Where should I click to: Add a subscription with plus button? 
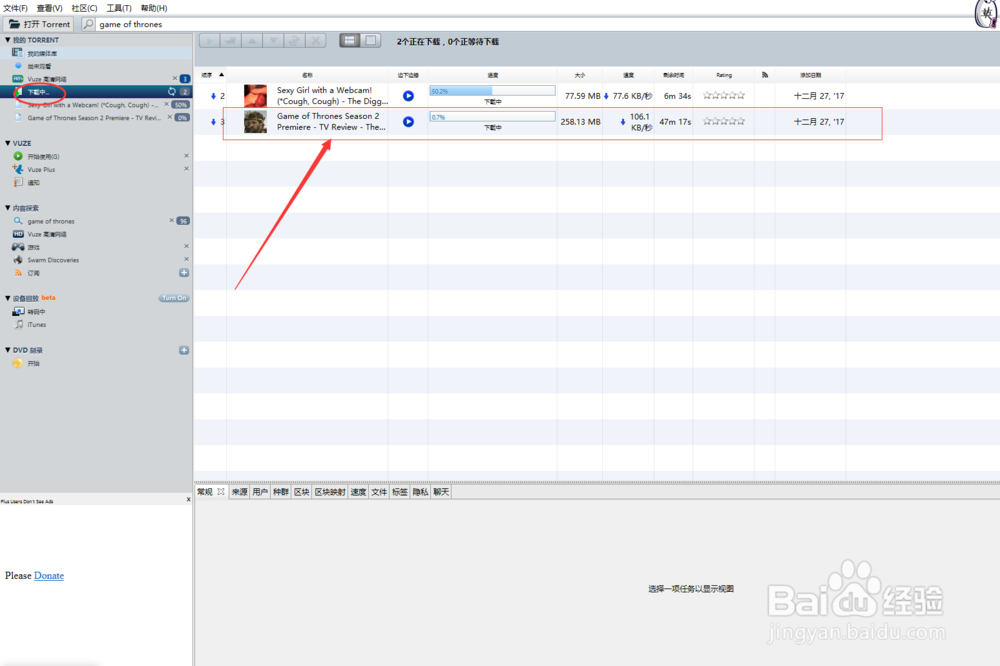click(184, 272)
